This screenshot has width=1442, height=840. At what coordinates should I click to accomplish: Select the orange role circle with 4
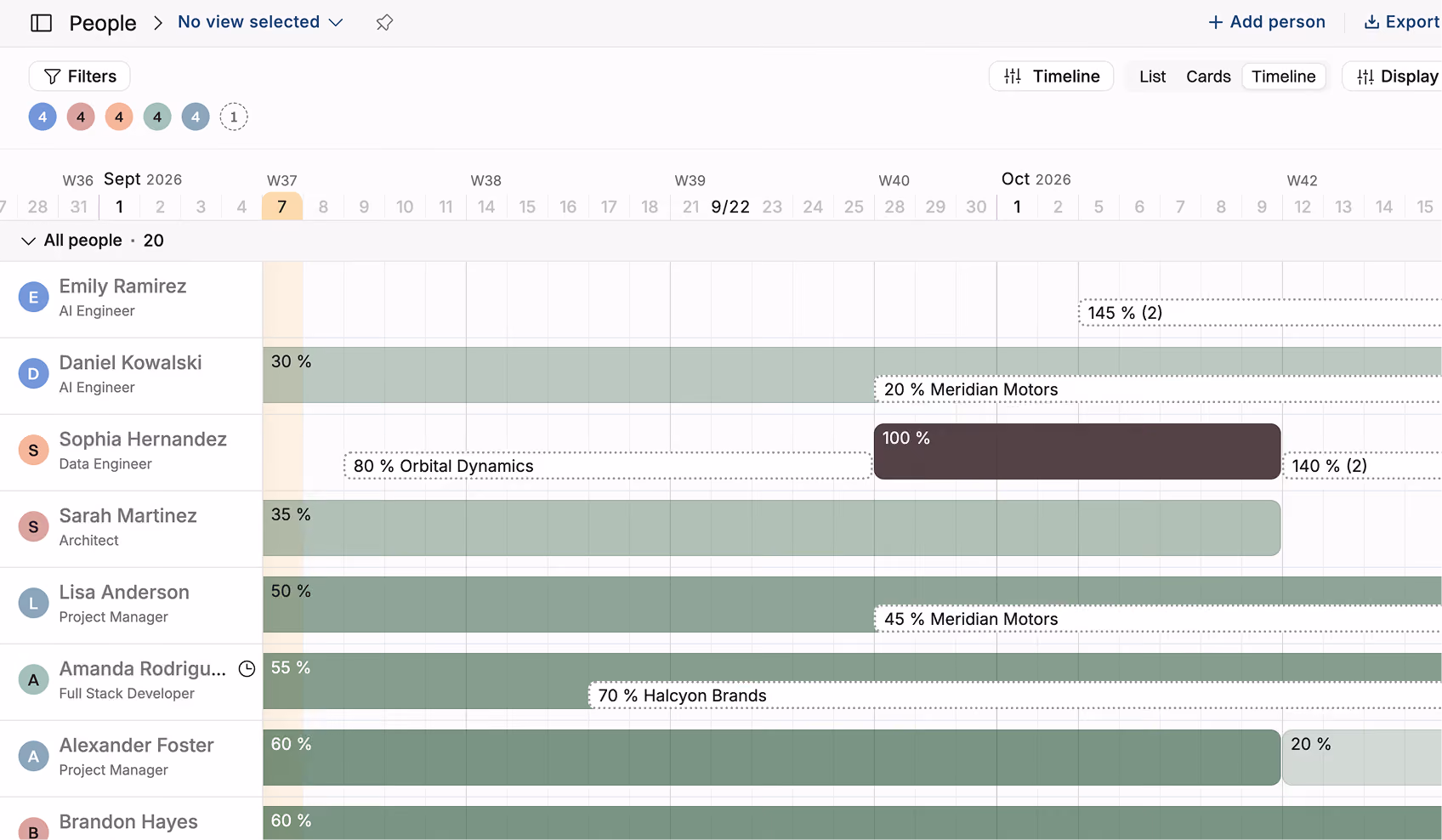point(119,116)
